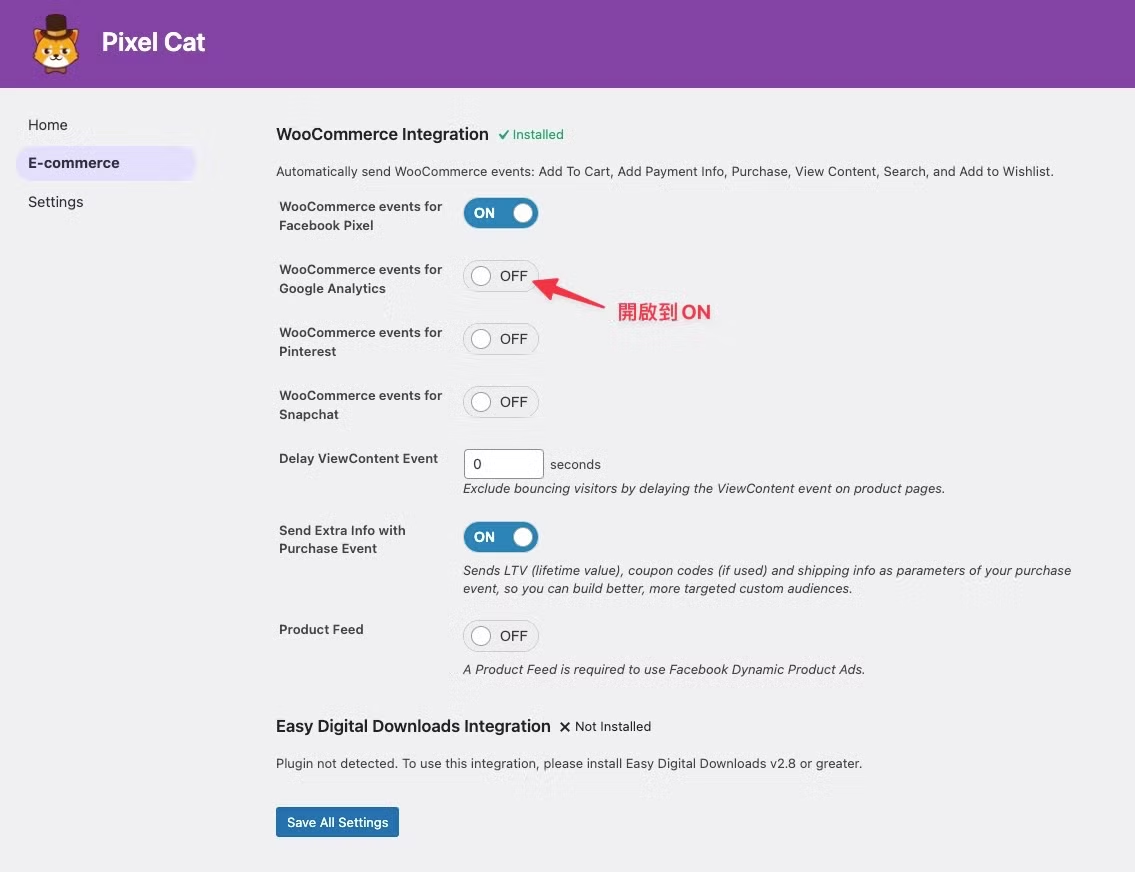This screenshot has height=872, width=1135.
Task: Focus the Delay ViewContent Event seconds field
Action: click(504, 464)
